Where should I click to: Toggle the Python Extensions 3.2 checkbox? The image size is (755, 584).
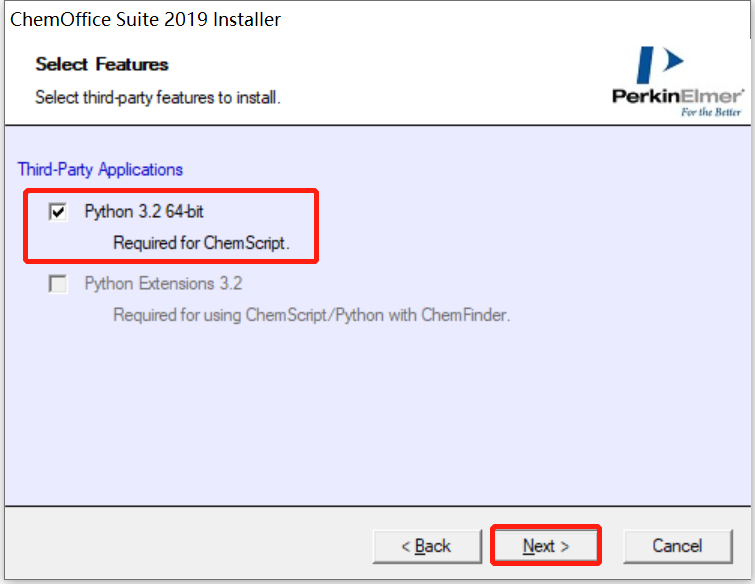point(58,284)
